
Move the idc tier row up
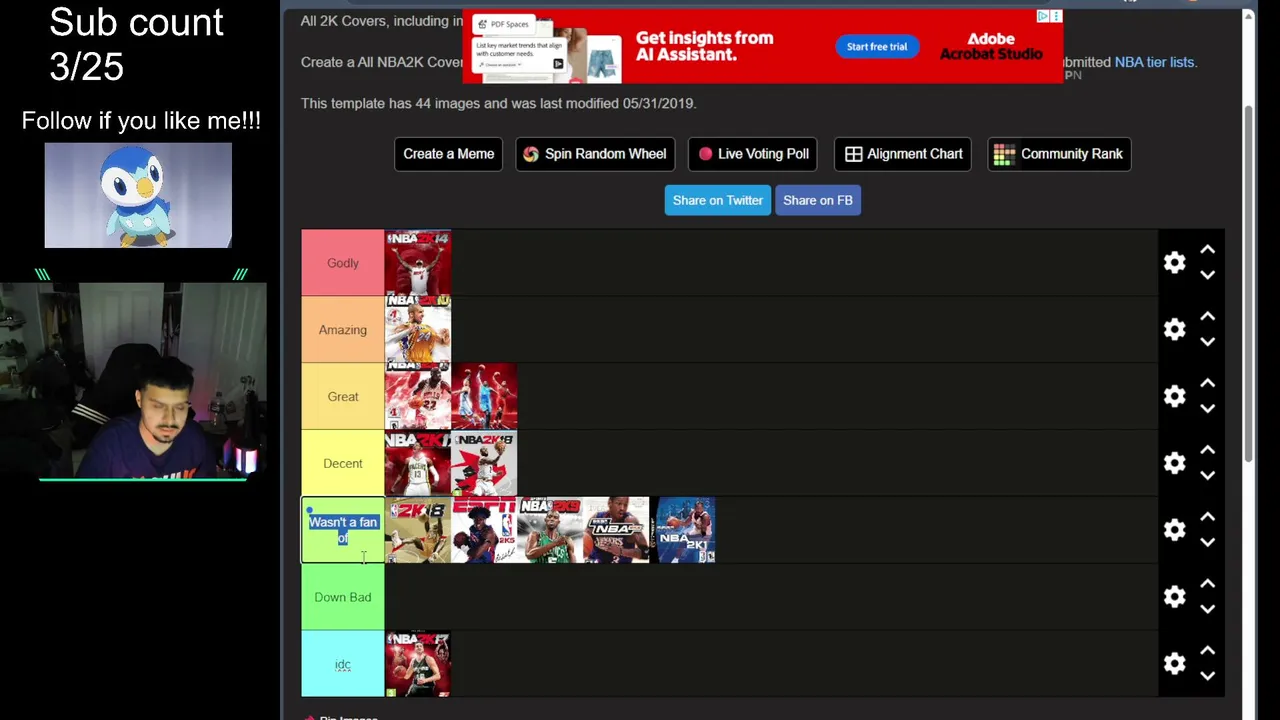[x=1207, y=651]
